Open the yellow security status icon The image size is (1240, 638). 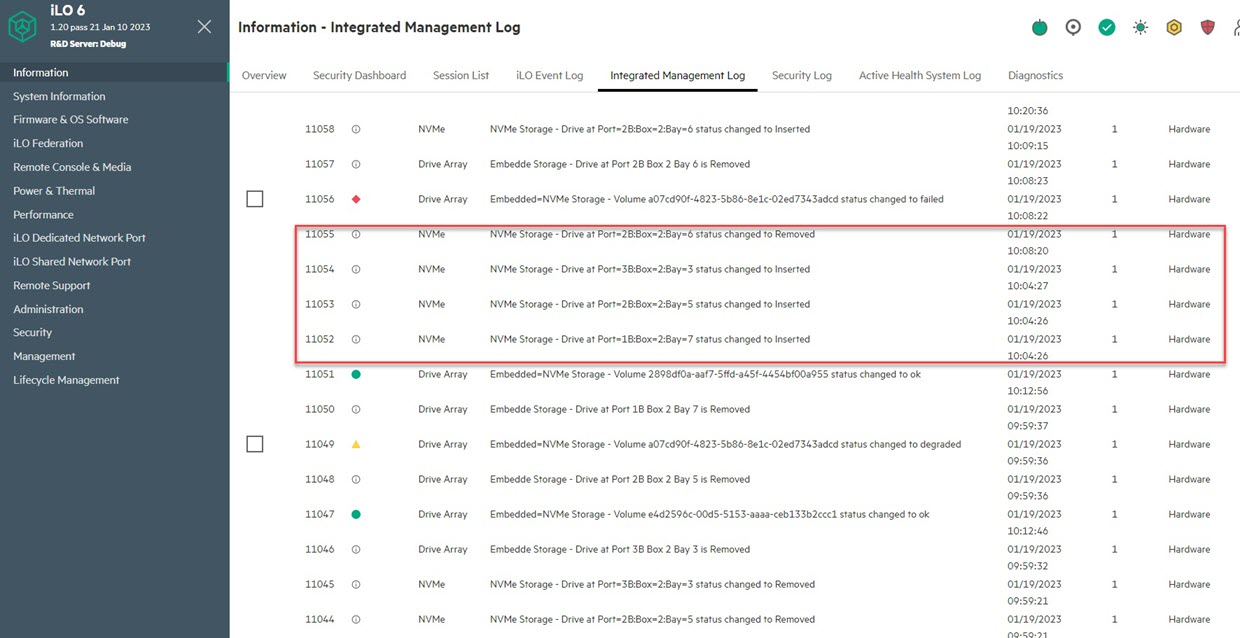point(1174,27)
